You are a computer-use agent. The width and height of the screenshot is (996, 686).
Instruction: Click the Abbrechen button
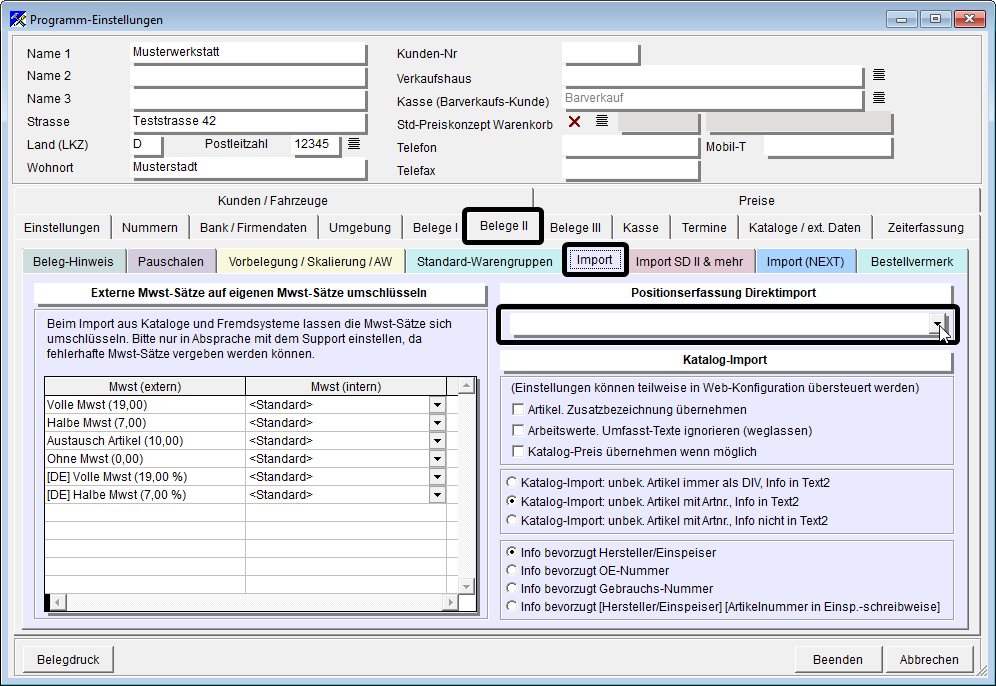[929, 659]
